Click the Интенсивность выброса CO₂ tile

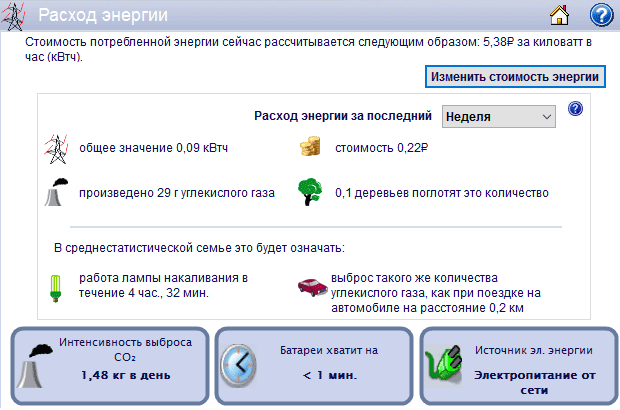110,366
